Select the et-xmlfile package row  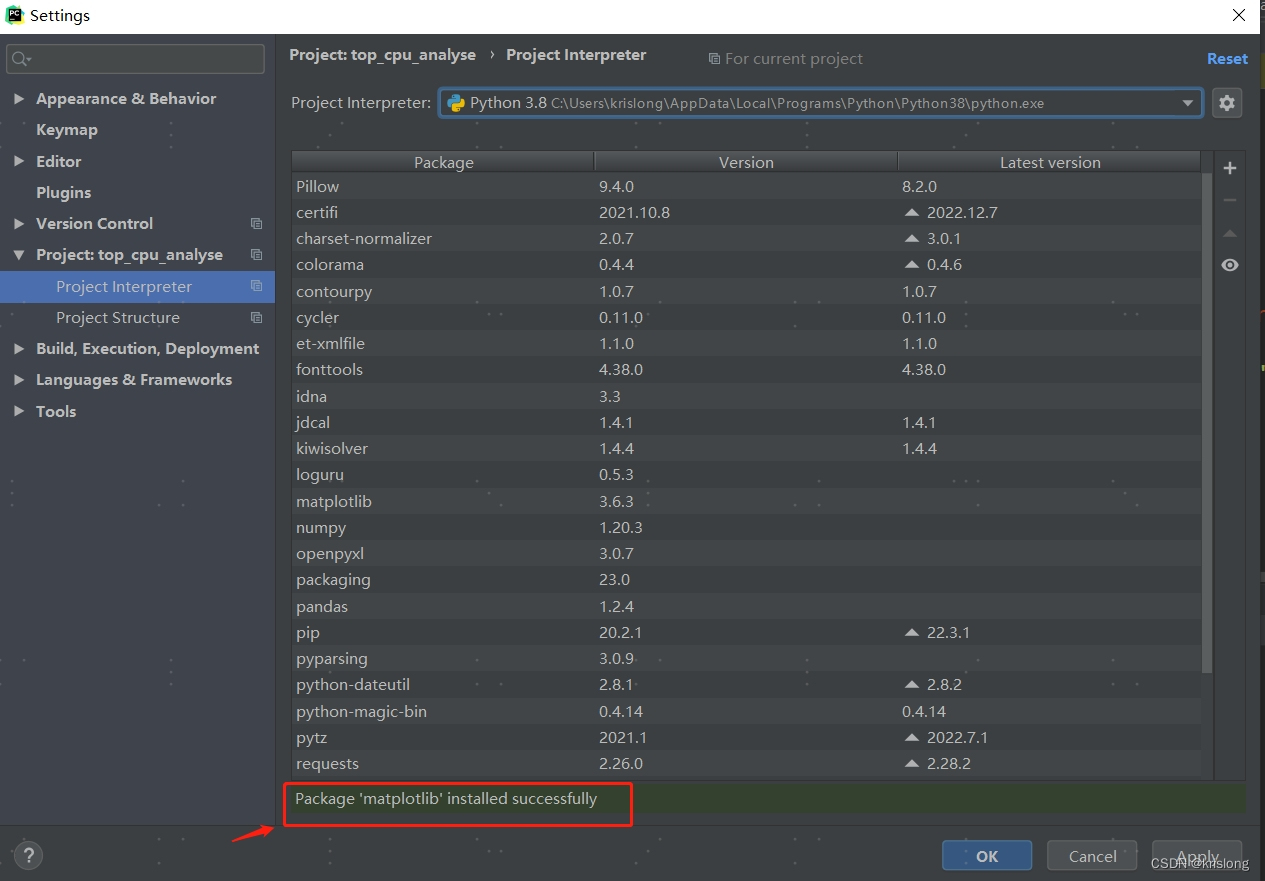(x=746, y=344)
